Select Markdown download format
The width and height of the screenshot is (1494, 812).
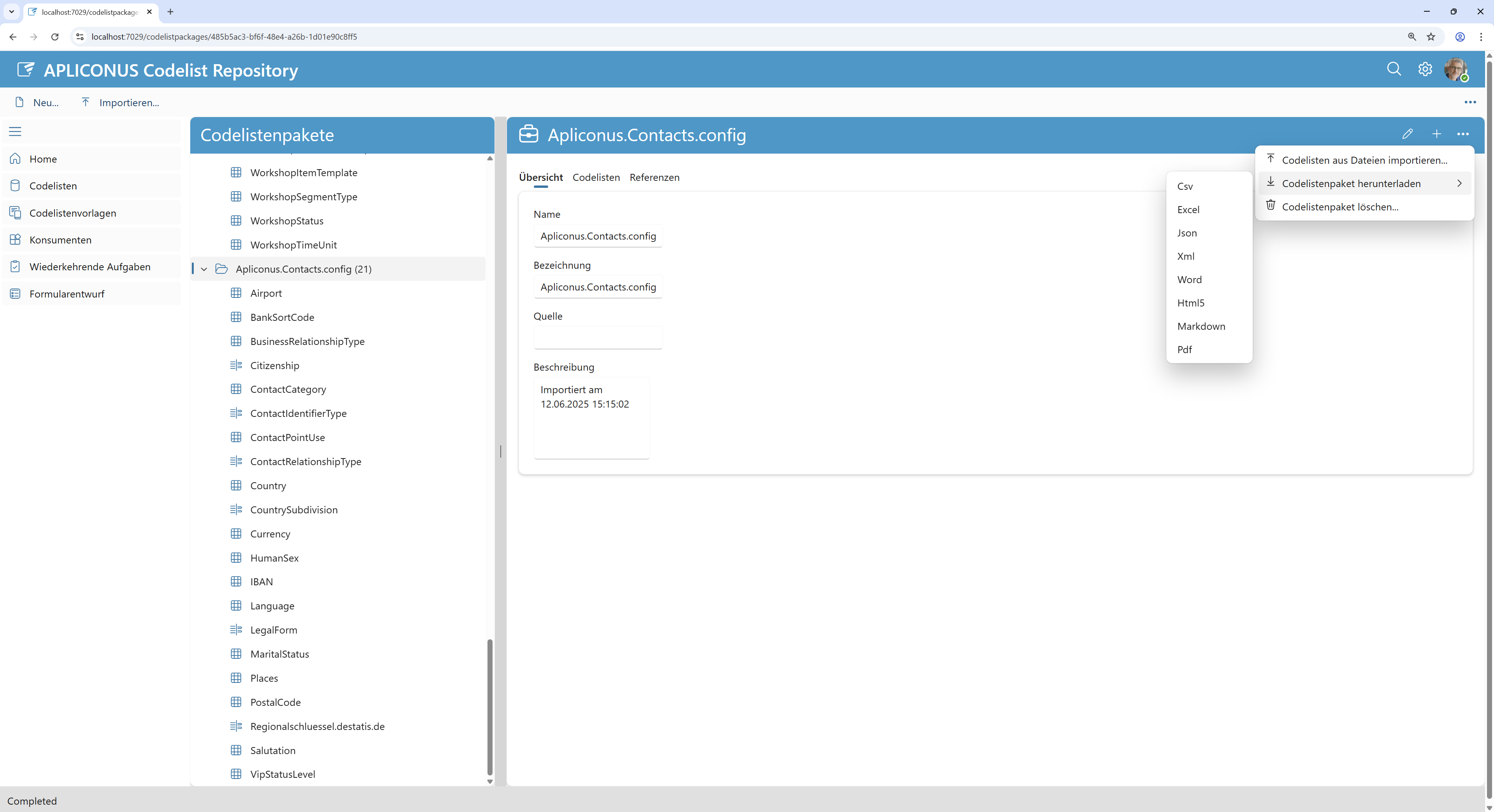point(1209,326)
